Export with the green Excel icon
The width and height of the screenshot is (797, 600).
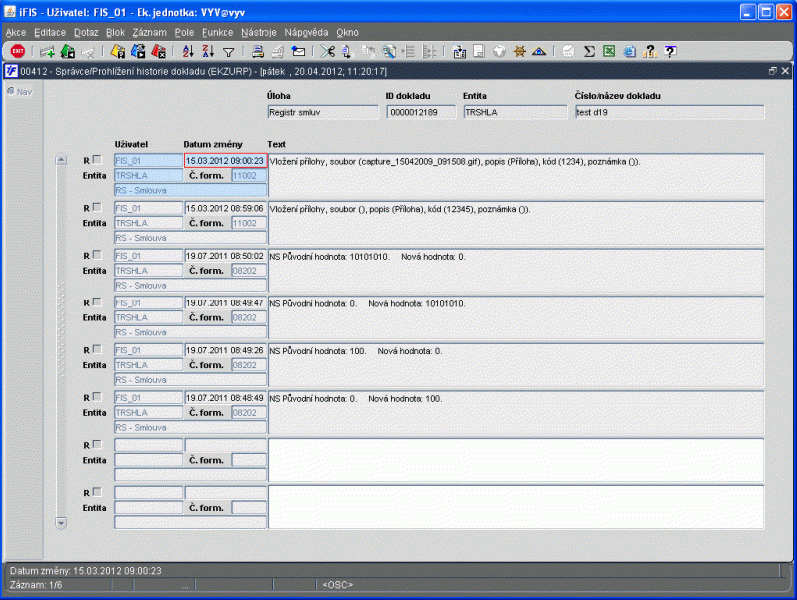(609, 51)
